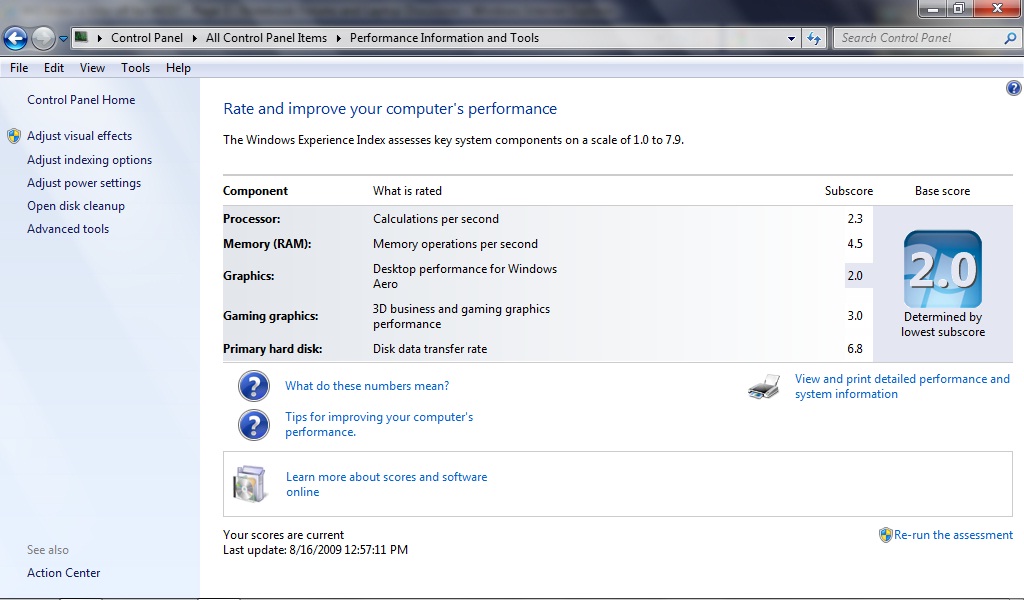Click the Refresh button beside address bar
Viewport: 1024px width, 600px height.
[814, 38]
